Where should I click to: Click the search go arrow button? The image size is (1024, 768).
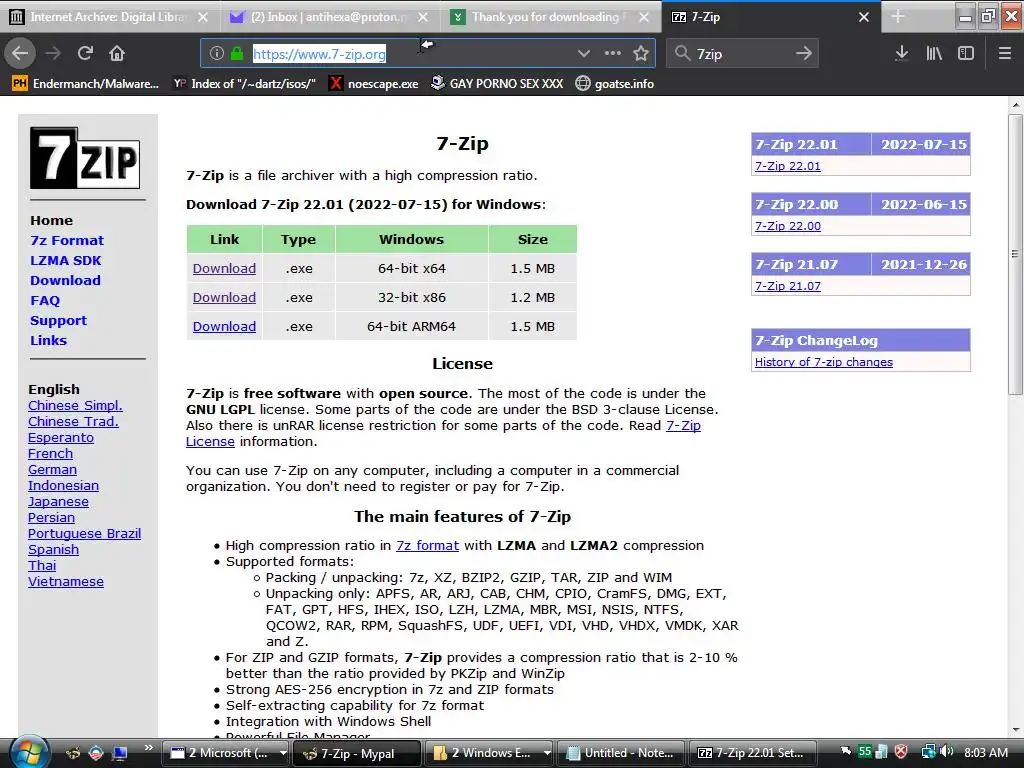pyautogui.click(x=804, y=54)
